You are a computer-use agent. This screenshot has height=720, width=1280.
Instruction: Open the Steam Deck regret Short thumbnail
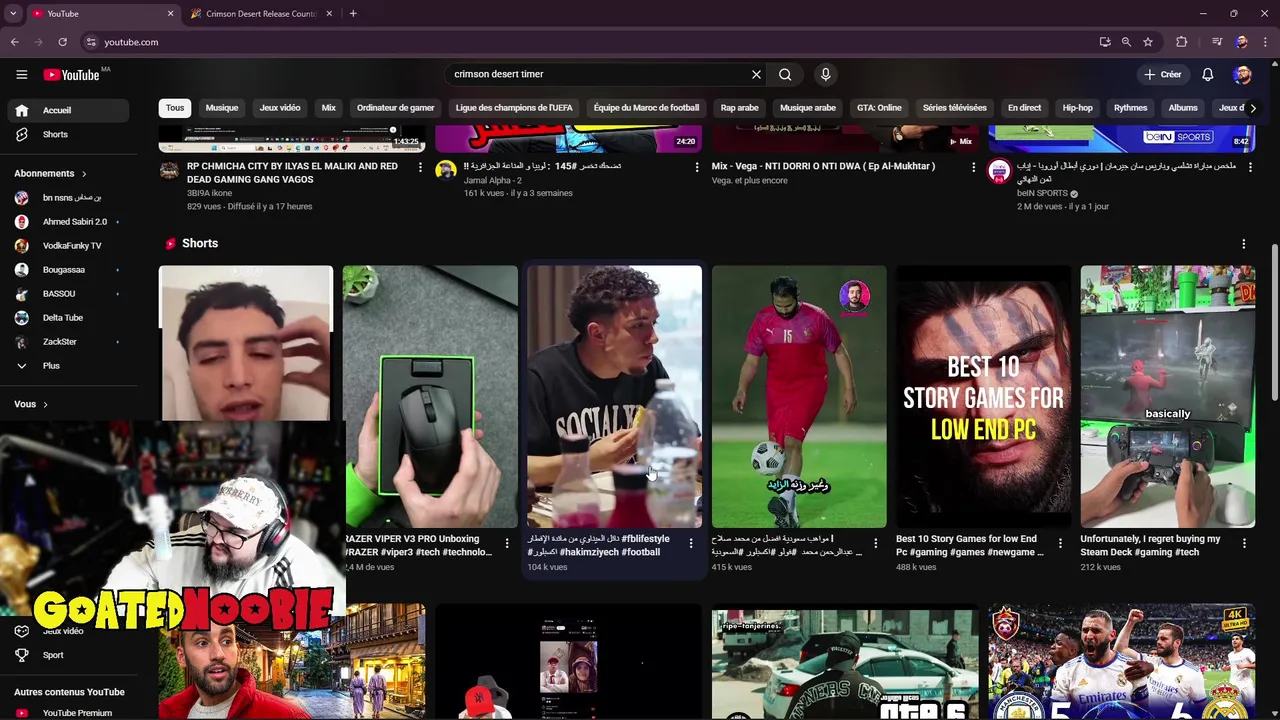[x=1167, y=396]
